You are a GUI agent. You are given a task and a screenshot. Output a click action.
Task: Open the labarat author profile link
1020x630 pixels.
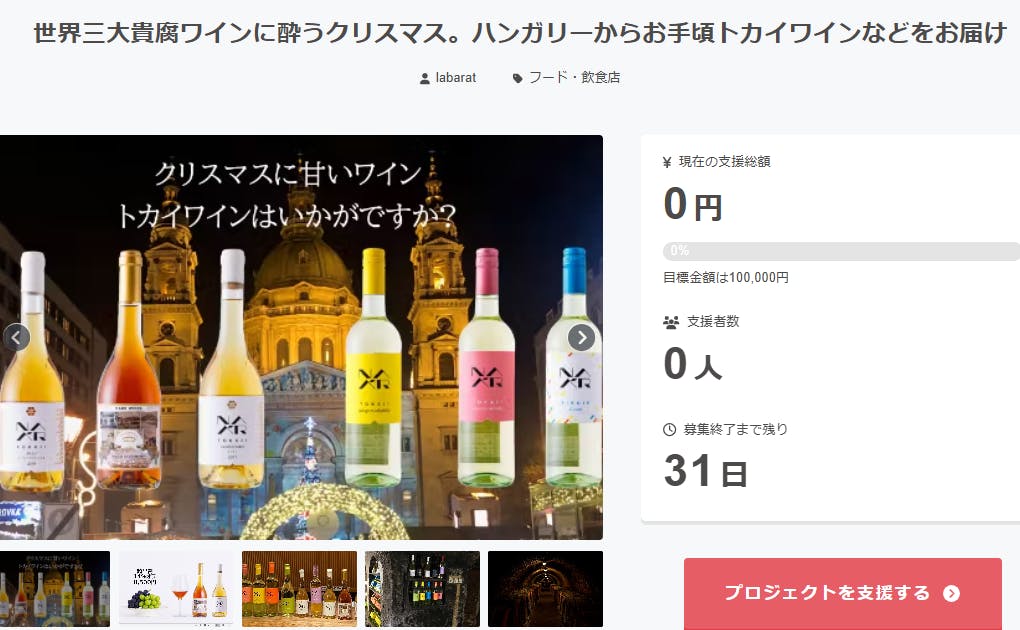[x=455, y=77]
